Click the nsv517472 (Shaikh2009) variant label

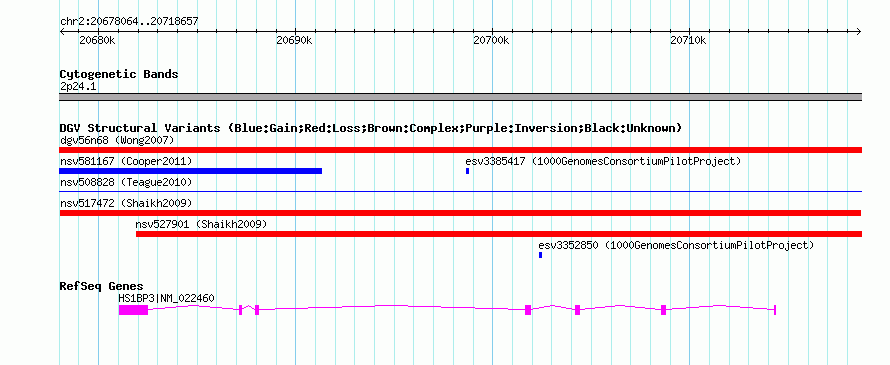coord(126,203)
